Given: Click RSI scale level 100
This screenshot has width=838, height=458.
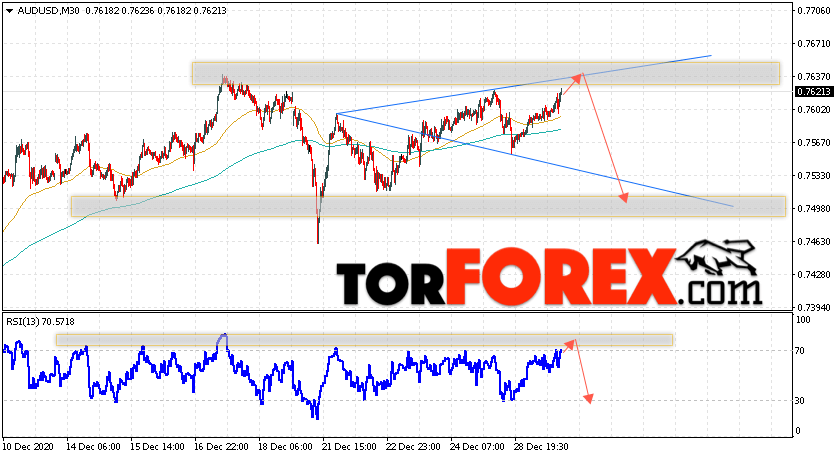Looking at the screenshot, I should tap(803, 320).
